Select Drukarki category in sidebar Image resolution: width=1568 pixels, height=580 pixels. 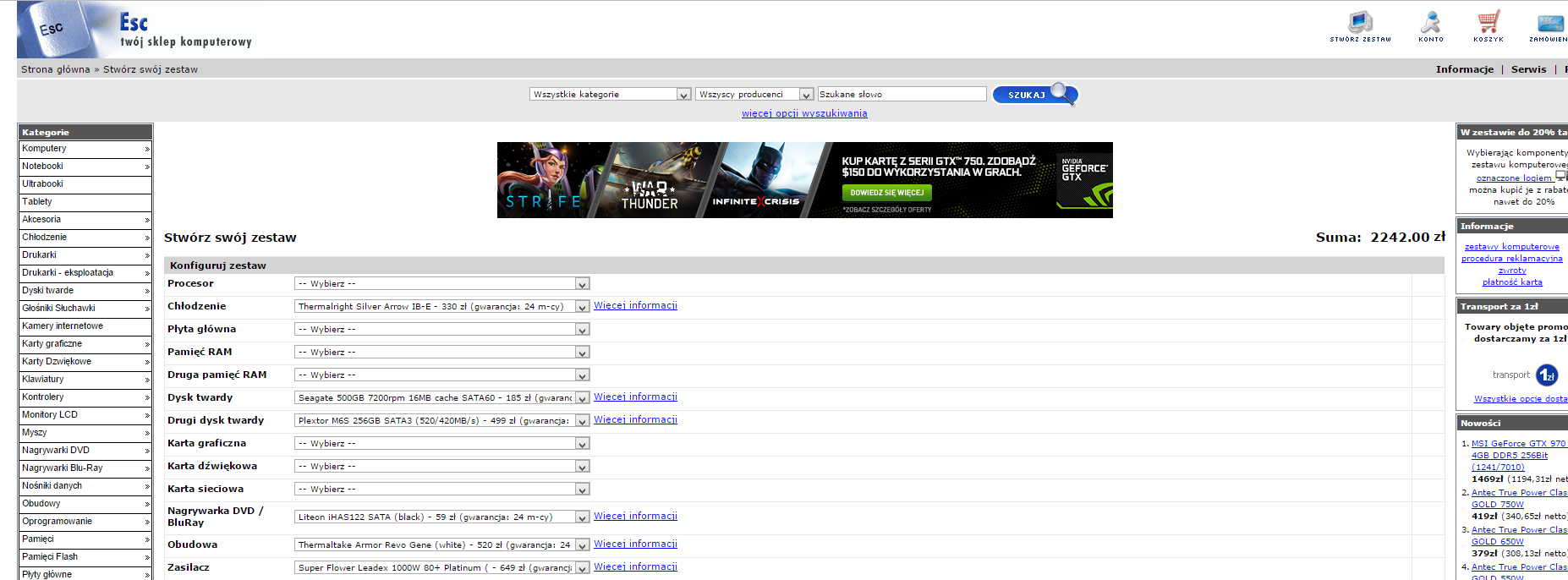click(x=85, y=255)
